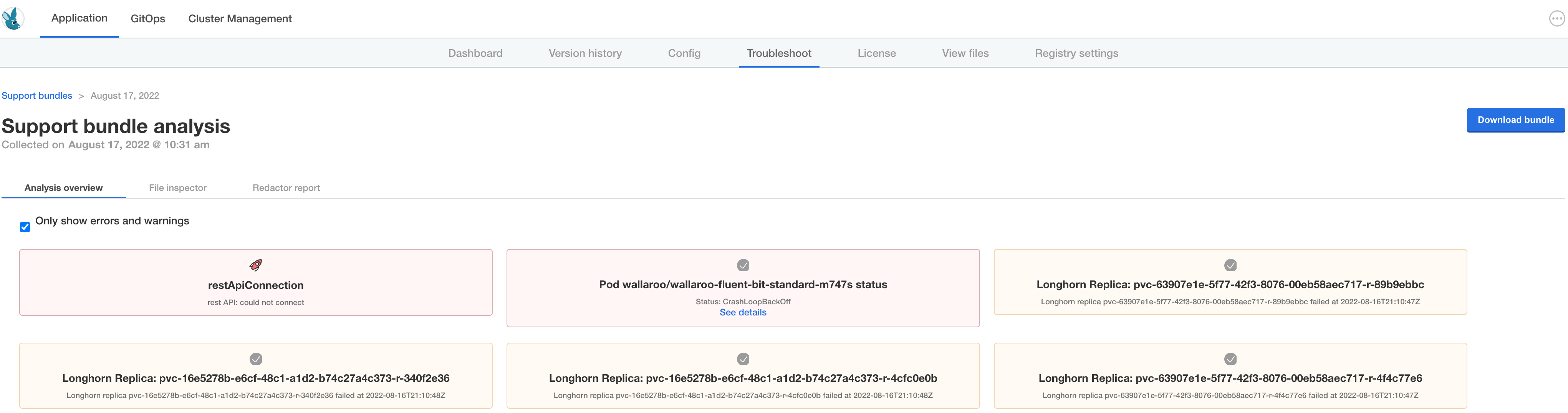Open Registry settings tab
Image resolution: width=1568 pixels, height=413 pixels.
pos(1076,53)
